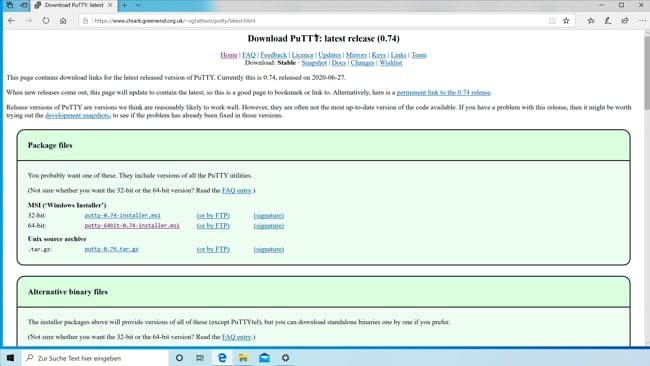Open FAQ entry link under Alternative binary files
The height and width of the screenshot is (366, 650).
click(237, 337)
